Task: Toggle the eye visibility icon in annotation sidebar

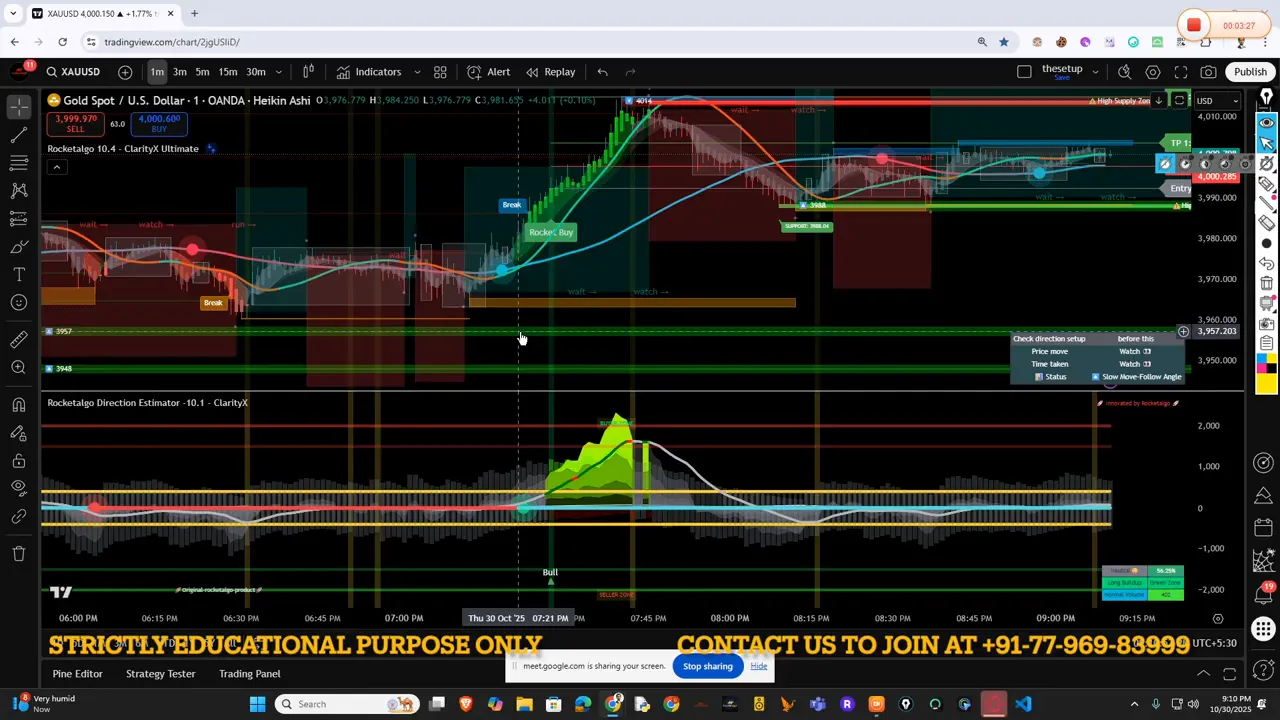Action: coord(1266,122)
